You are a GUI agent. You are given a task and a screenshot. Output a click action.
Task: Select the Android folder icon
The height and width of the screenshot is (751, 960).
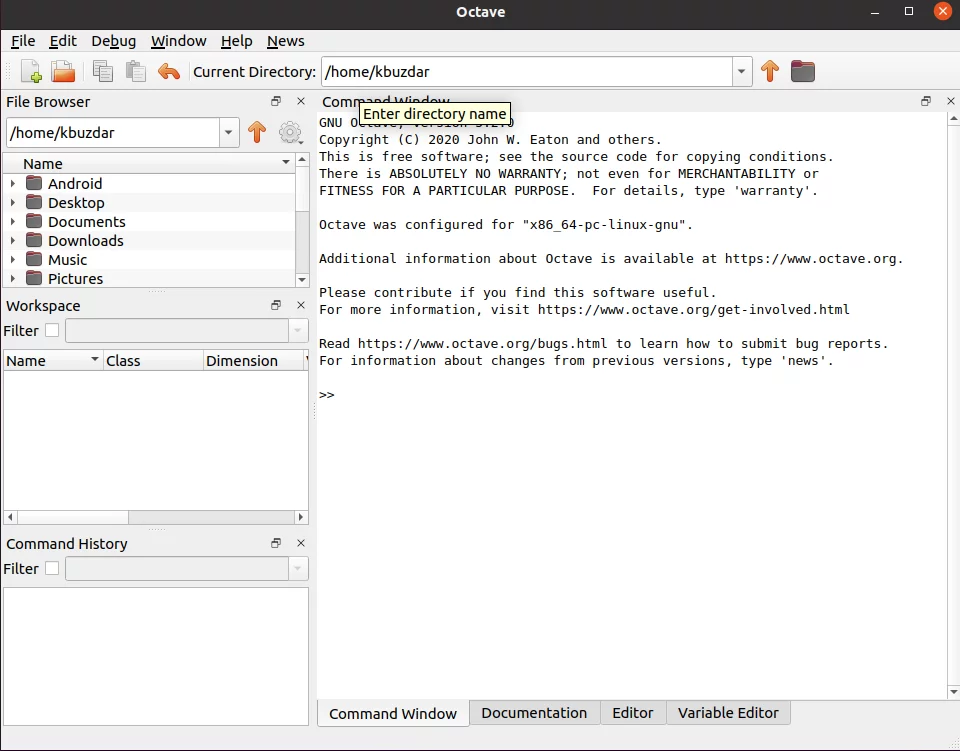pos(34,183)
